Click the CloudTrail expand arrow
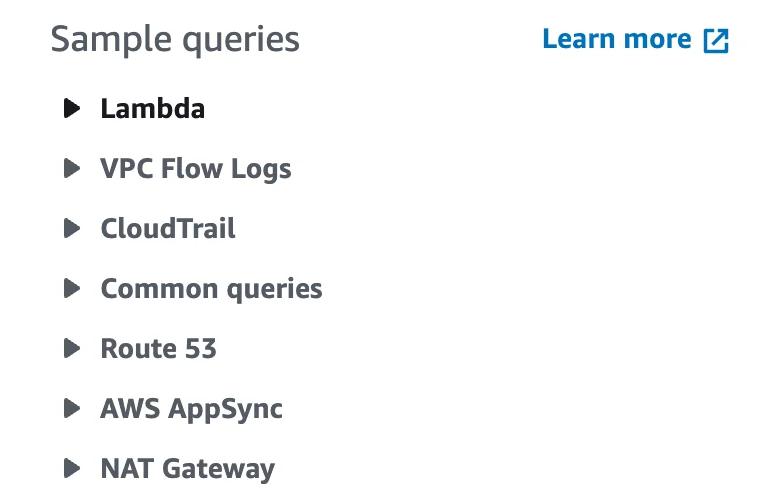 click(x=71, y=228)
